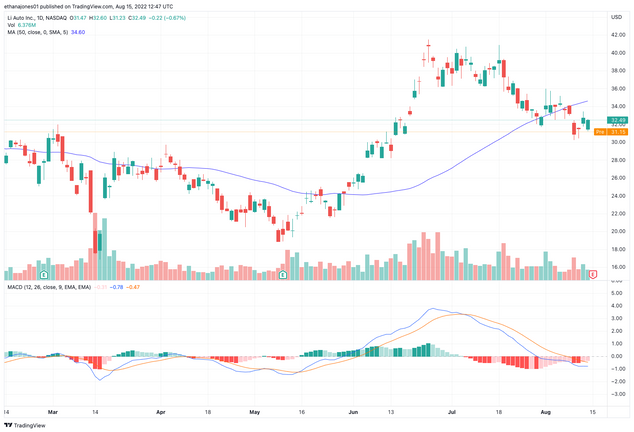Viewport: 634px width, 432px height.
Task: Click the 34.00 price axis label
Action: click(618, 106)
